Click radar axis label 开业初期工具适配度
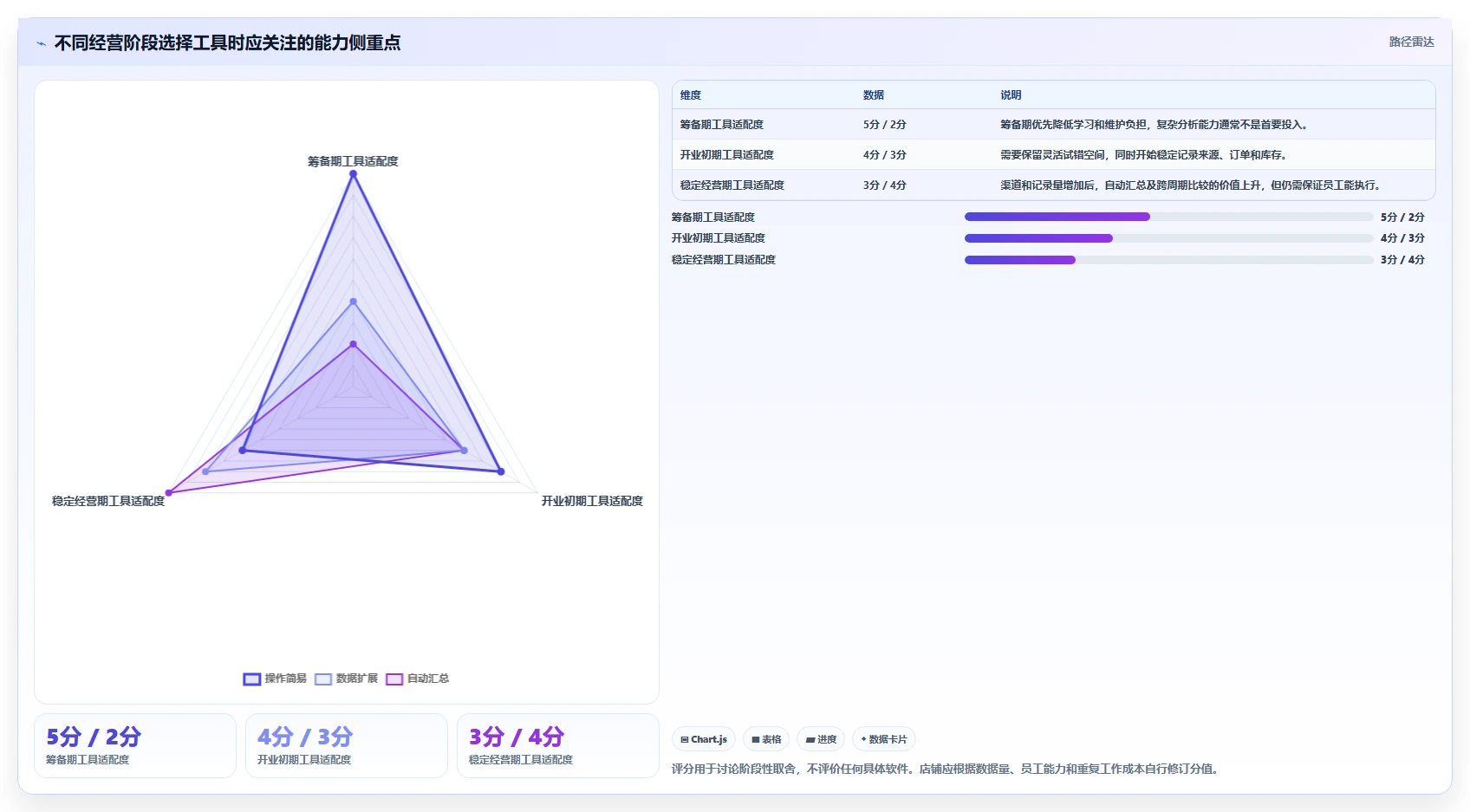 592,501
